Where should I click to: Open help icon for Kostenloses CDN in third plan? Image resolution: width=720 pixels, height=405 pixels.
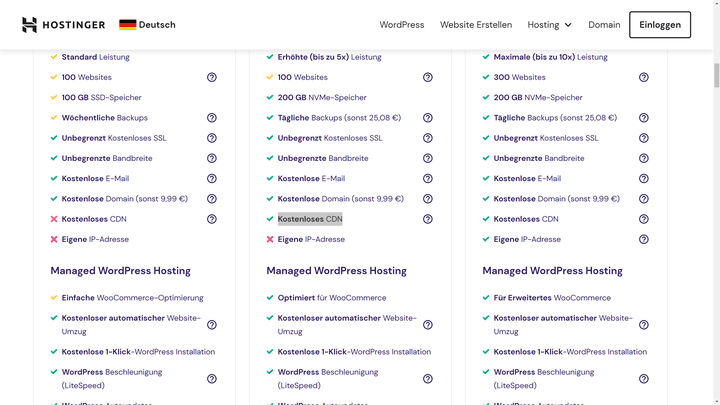pos(644,219)
